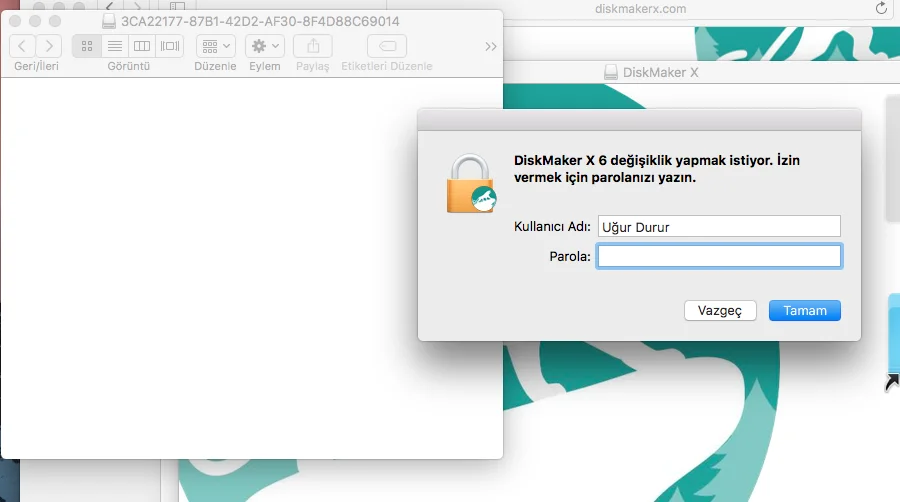
Task: Click the Paylaş share icon
Action: click(x=313, y=46)
